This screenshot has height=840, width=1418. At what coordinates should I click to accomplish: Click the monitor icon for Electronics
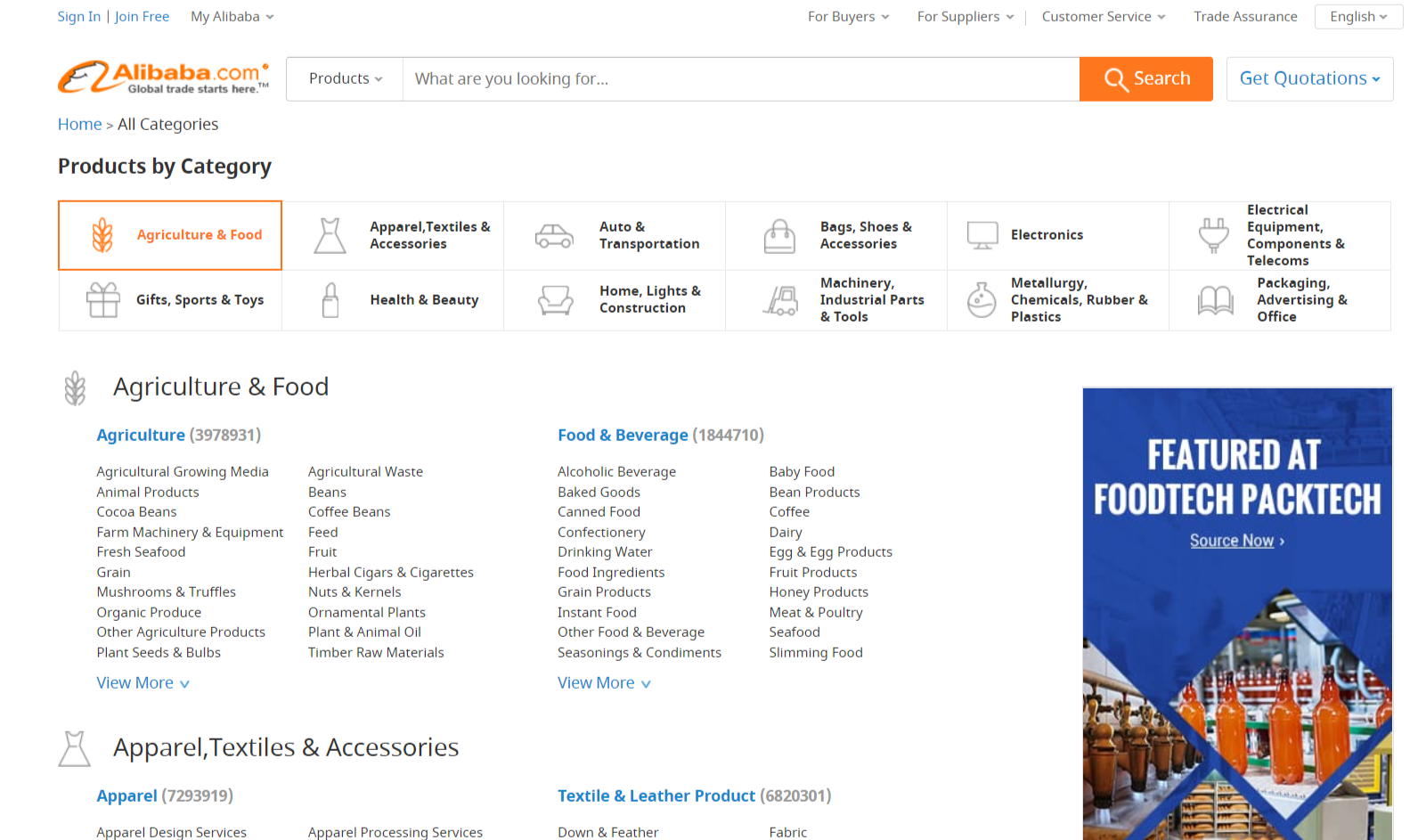point(982,235)
